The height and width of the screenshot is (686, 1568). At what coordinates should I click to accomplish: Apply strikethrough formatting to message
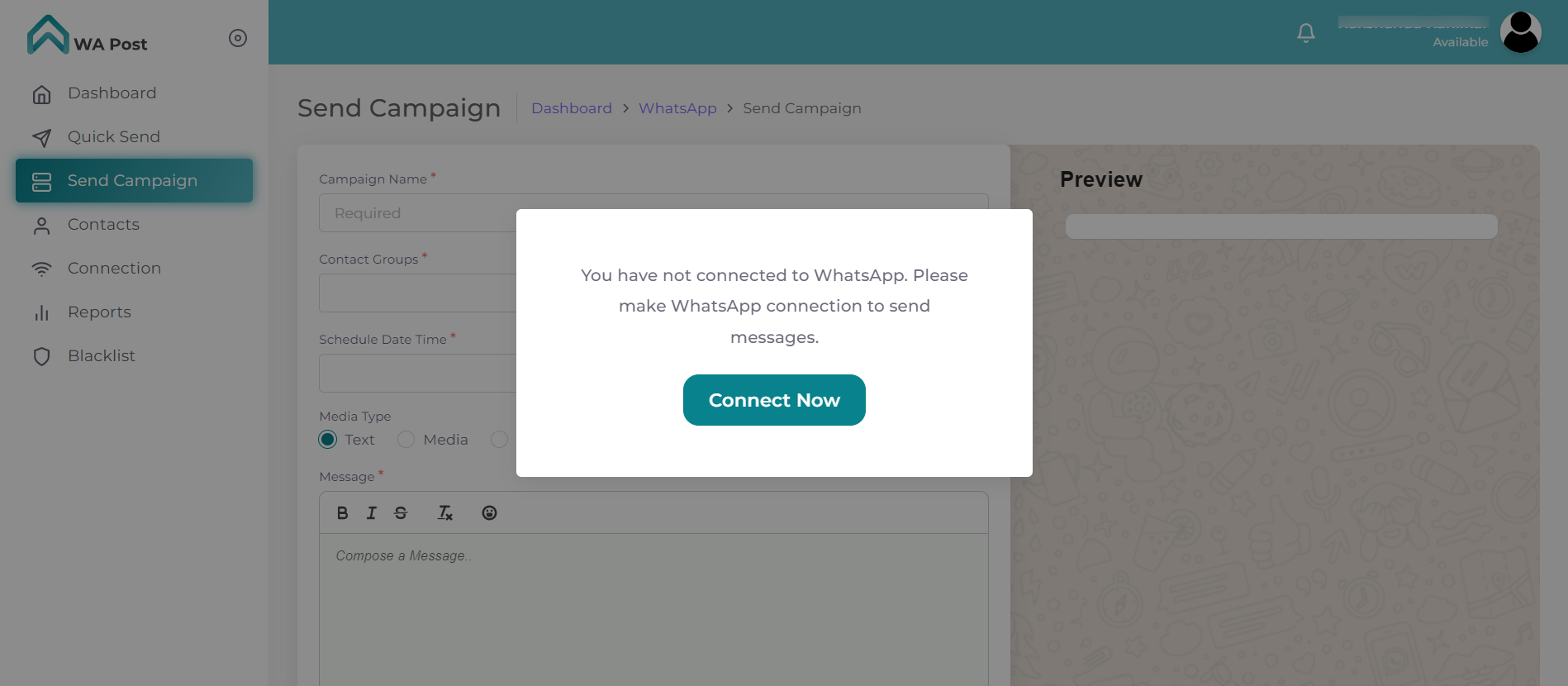click(x=401, y=513)
